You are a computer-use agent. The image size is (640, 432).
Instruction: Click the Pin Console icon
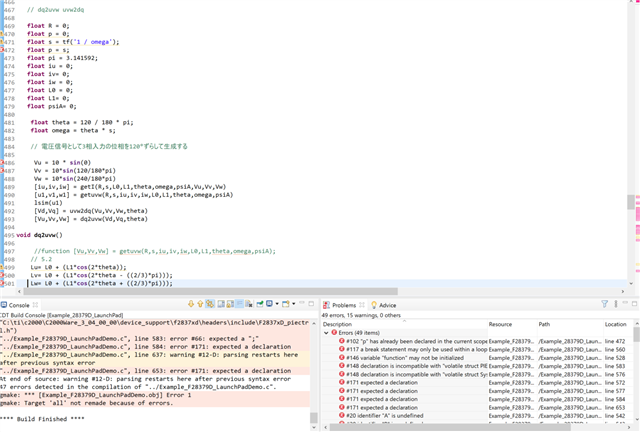click(260, 304)
